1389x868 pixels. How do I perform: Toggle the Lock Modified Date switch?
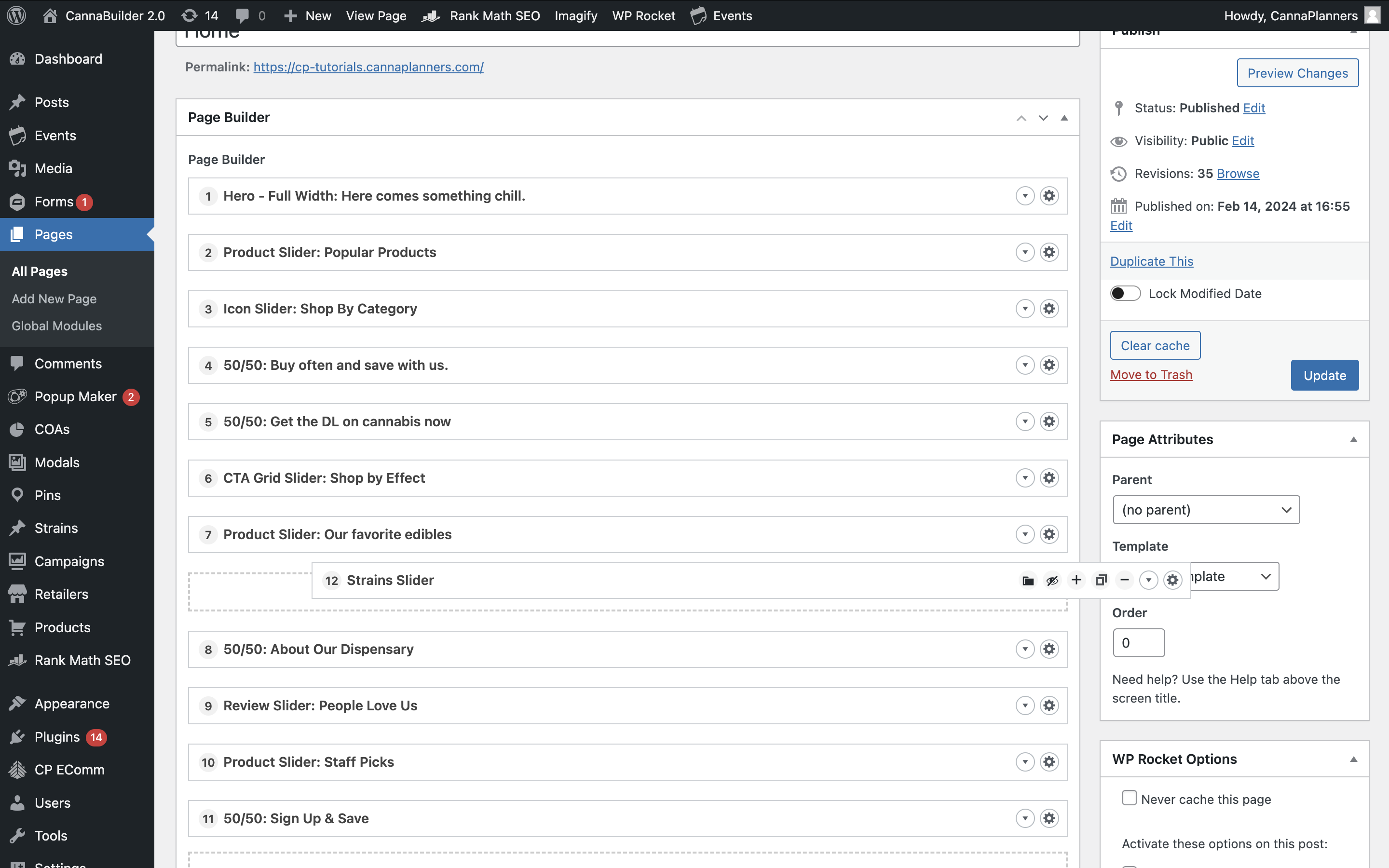point(1125,293)
